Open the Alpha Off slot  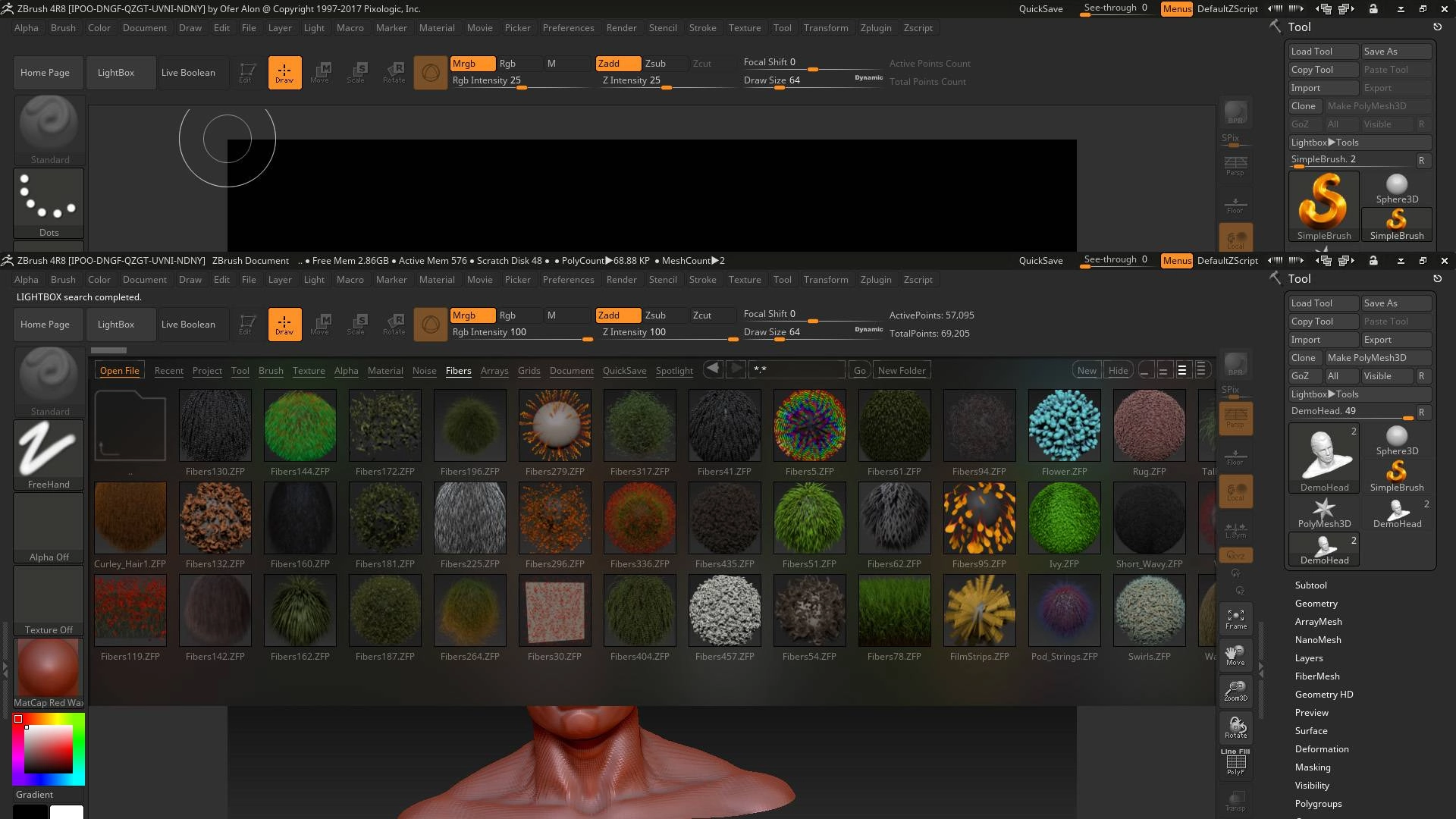point(49,527)
